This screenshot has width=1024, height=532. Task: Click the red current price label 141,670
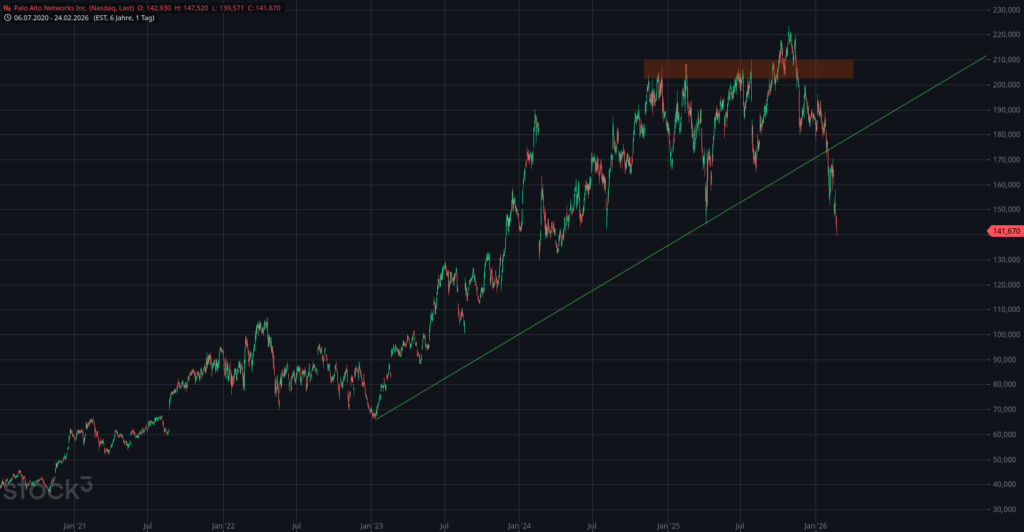[x=1004, y=231]
